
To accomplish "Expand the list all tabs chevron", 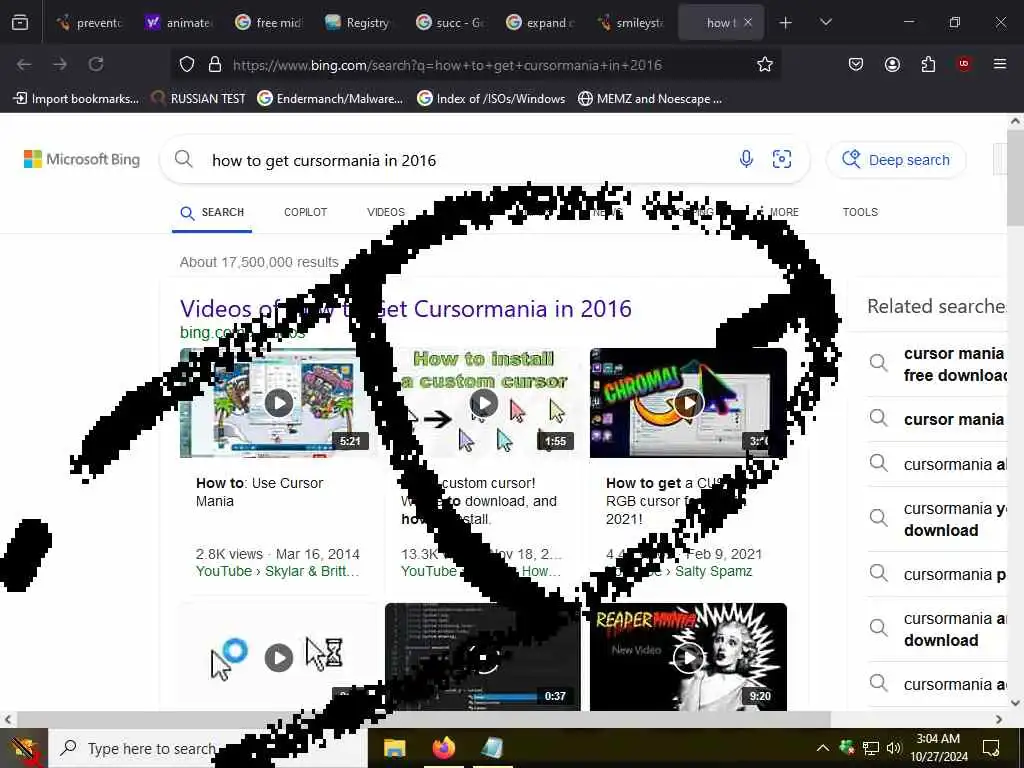I will tap(826, 23).
